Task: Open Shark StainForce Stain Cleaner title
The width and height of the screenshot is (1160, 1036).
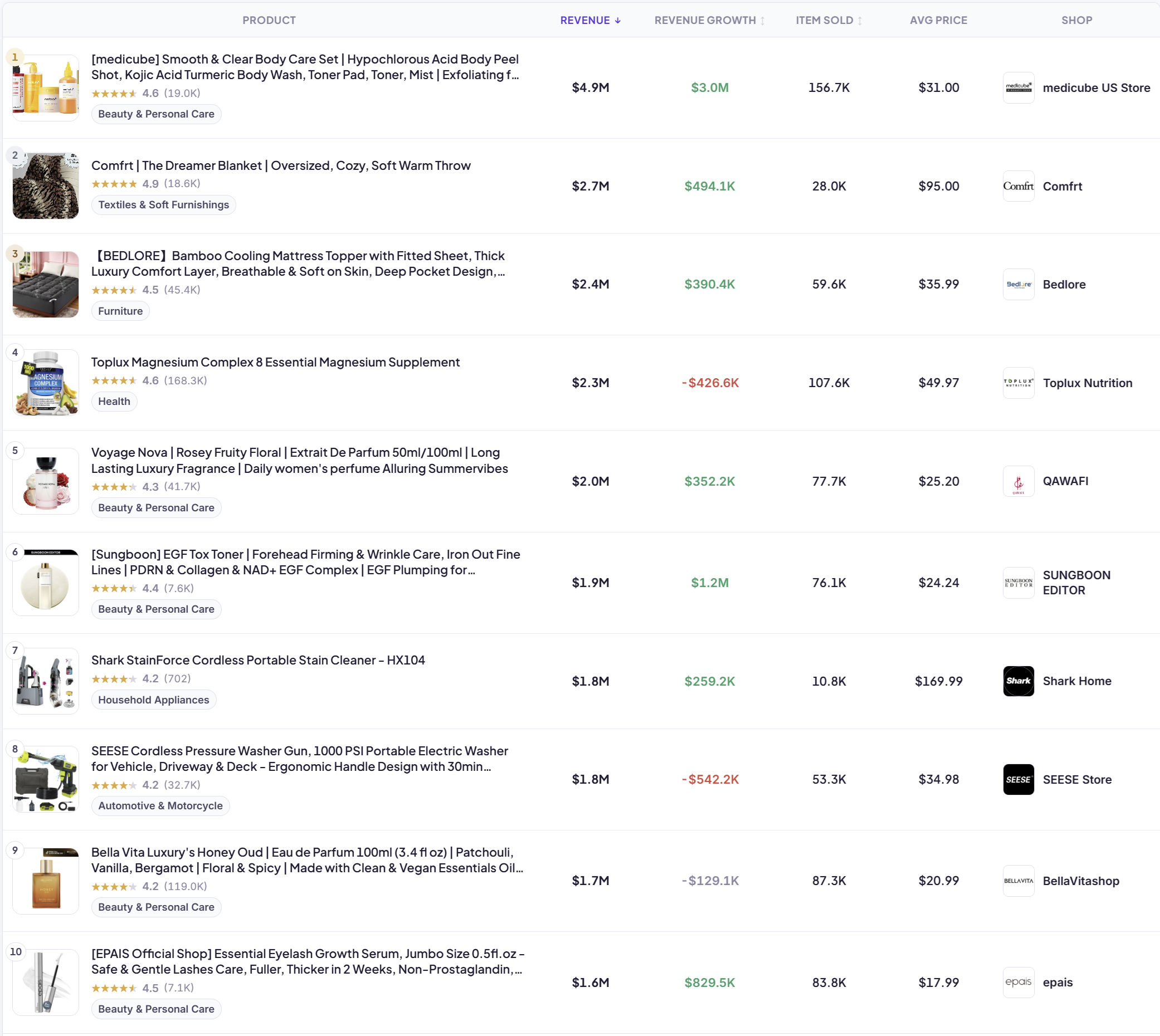Action: [x=258, y=660]
